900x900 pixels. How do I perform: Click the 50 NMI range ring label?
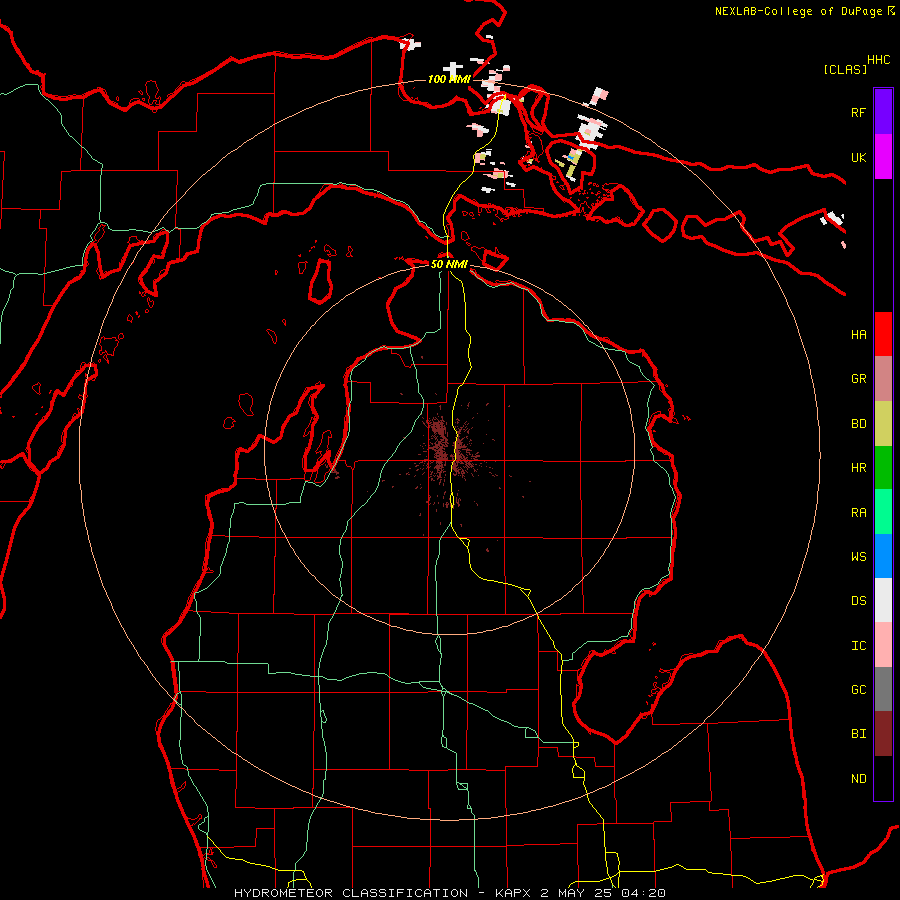(449, 264)
